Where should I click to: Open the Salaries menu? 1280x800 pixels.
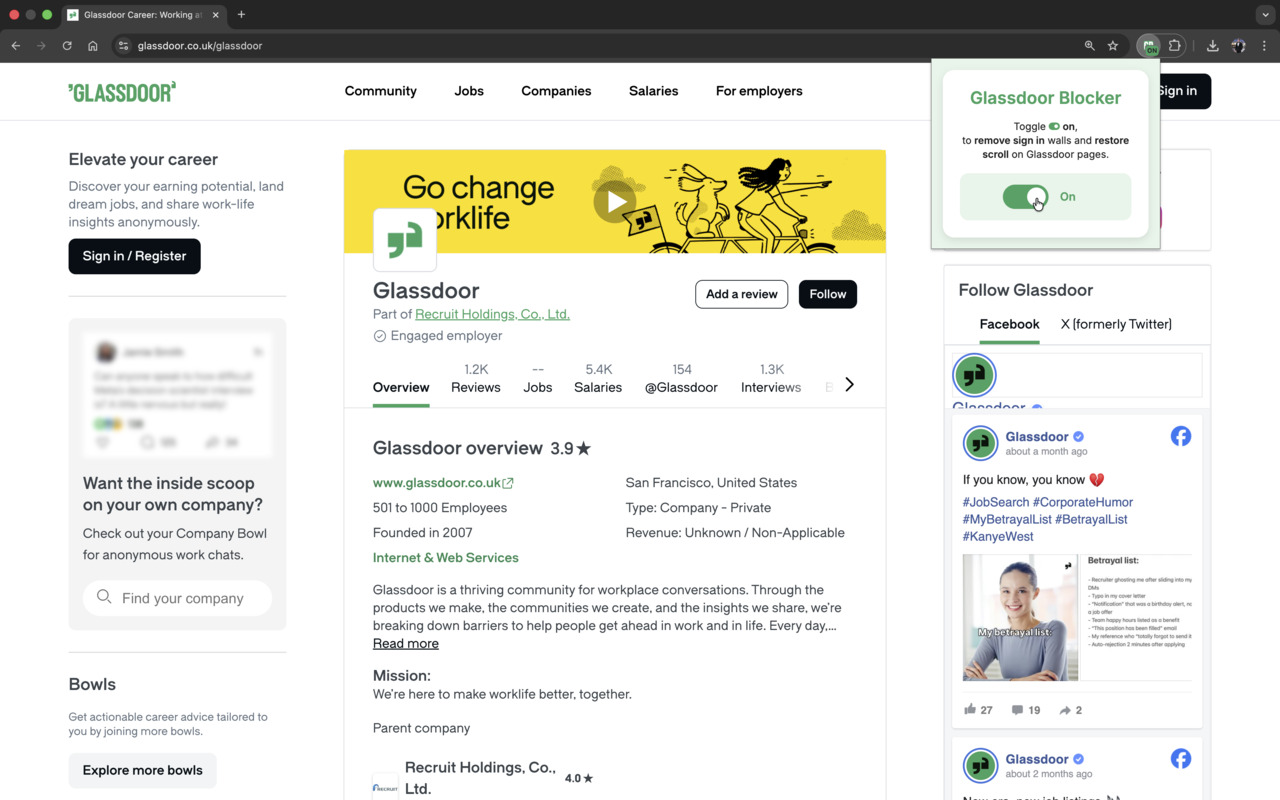(x=654, y=91)
